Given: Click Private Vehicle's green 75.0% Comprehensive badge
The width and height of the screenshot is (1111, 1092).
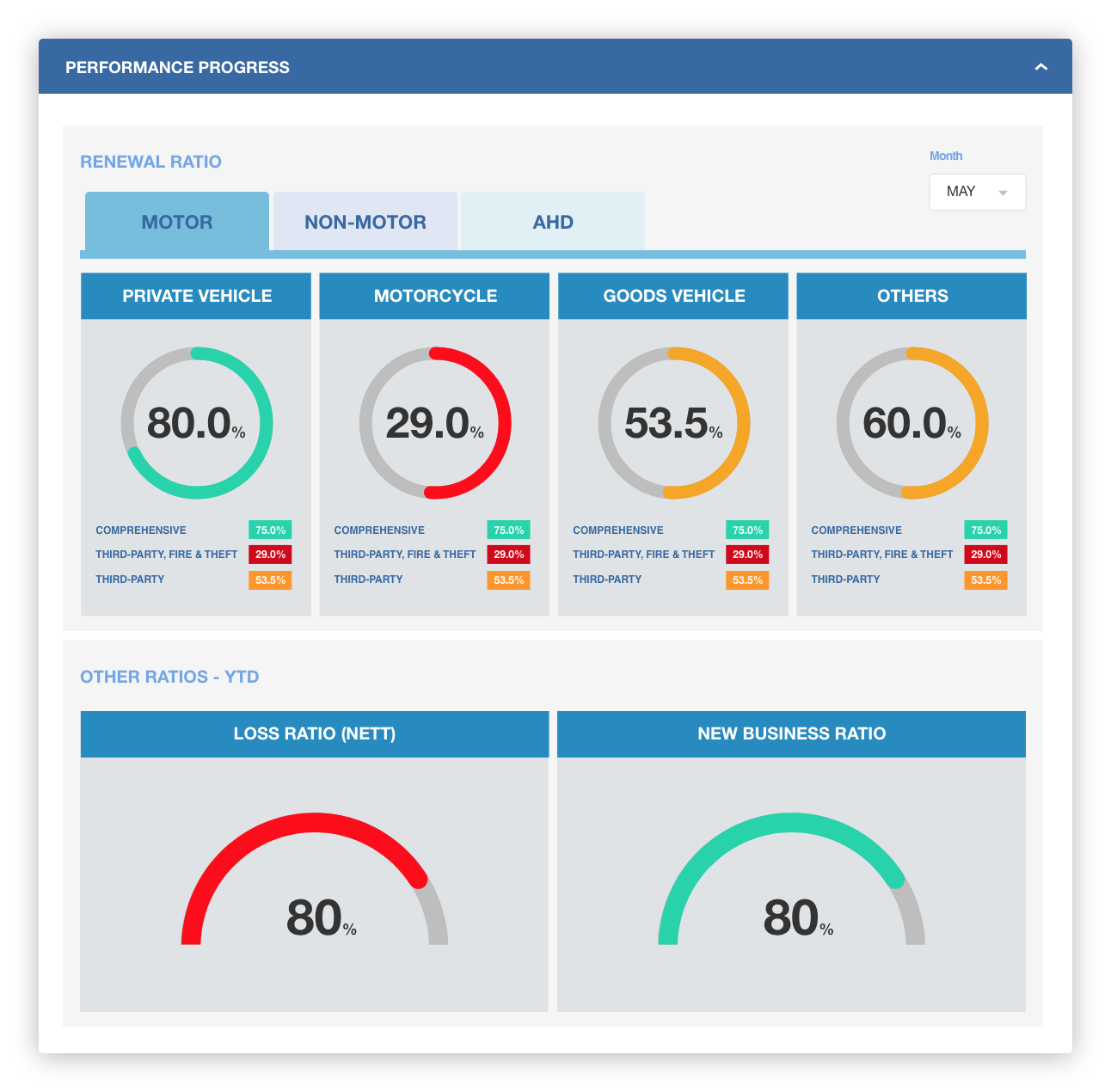Looking at the screenshot, I should 270,531.
